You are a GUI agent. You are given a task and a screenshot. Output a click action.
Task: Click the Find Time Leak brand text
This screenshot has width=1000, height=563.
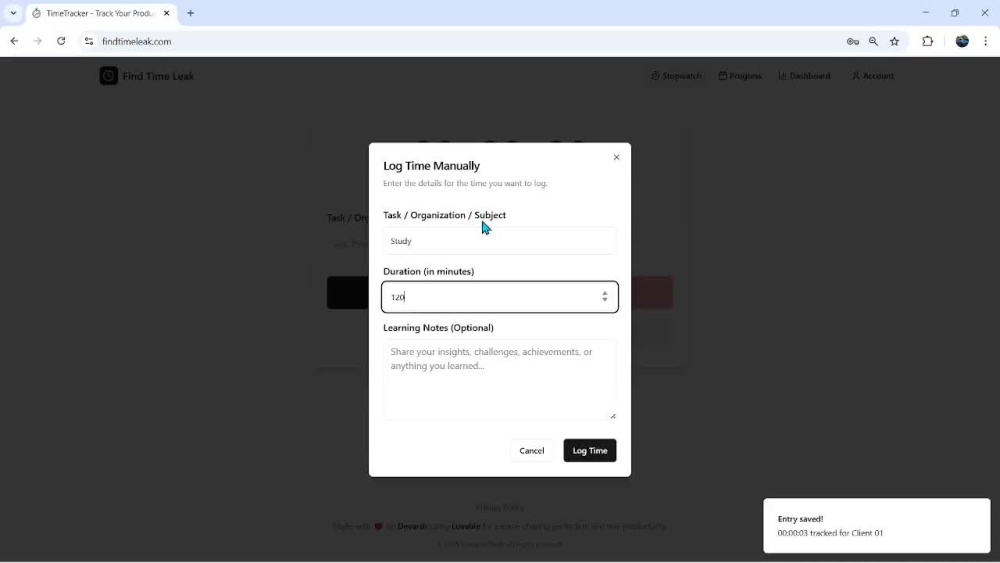[158, 76]
